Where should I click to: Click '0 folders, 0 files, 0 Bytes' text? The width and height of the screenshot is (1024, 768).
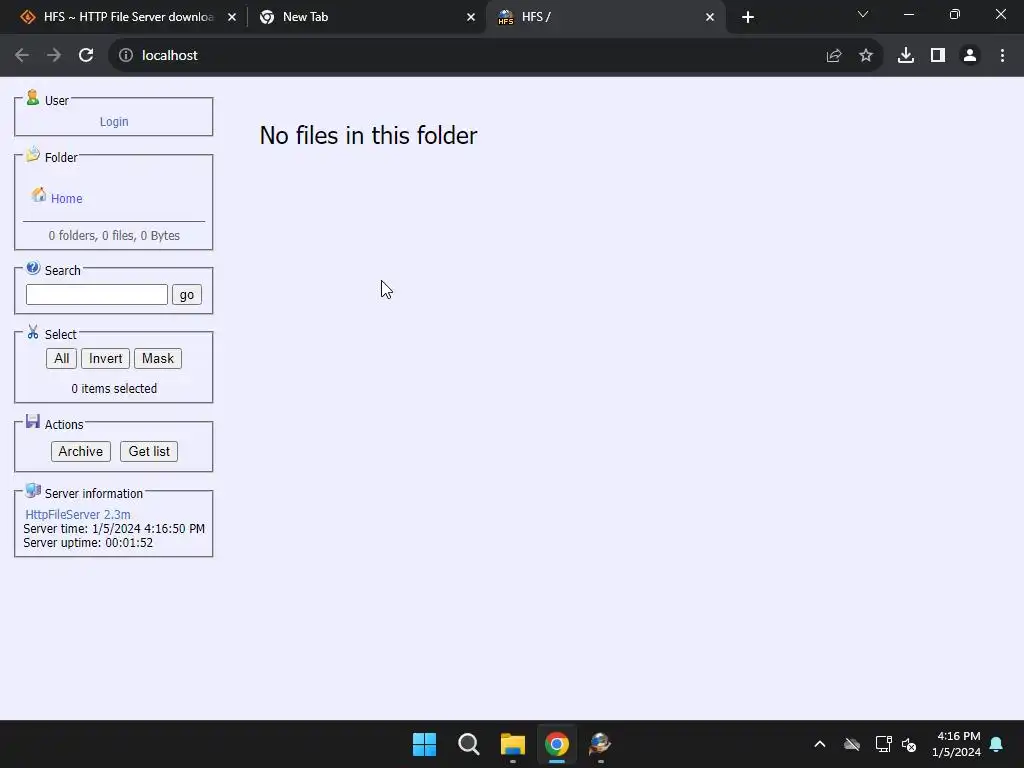tap(114, 236)
